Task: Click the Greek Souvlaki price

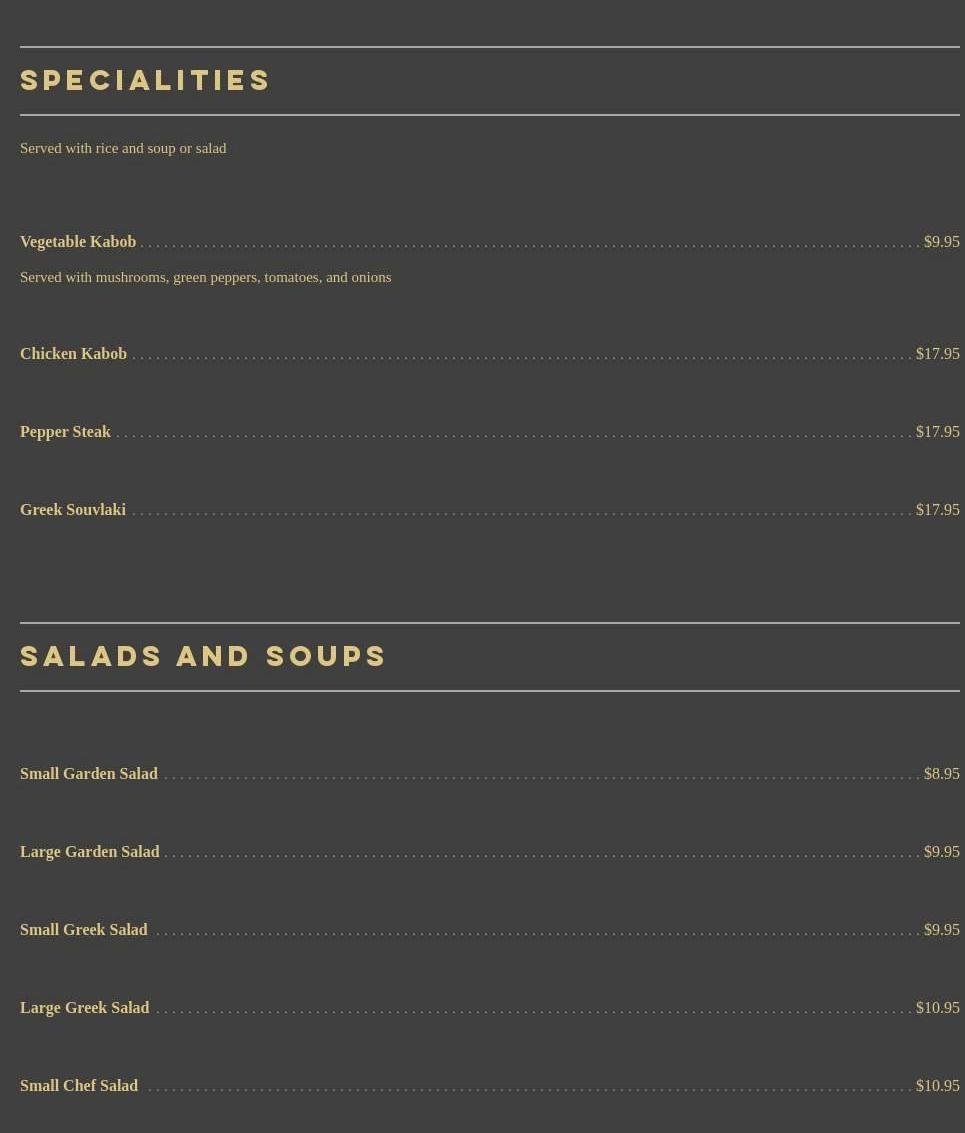Action: (938, 509)
